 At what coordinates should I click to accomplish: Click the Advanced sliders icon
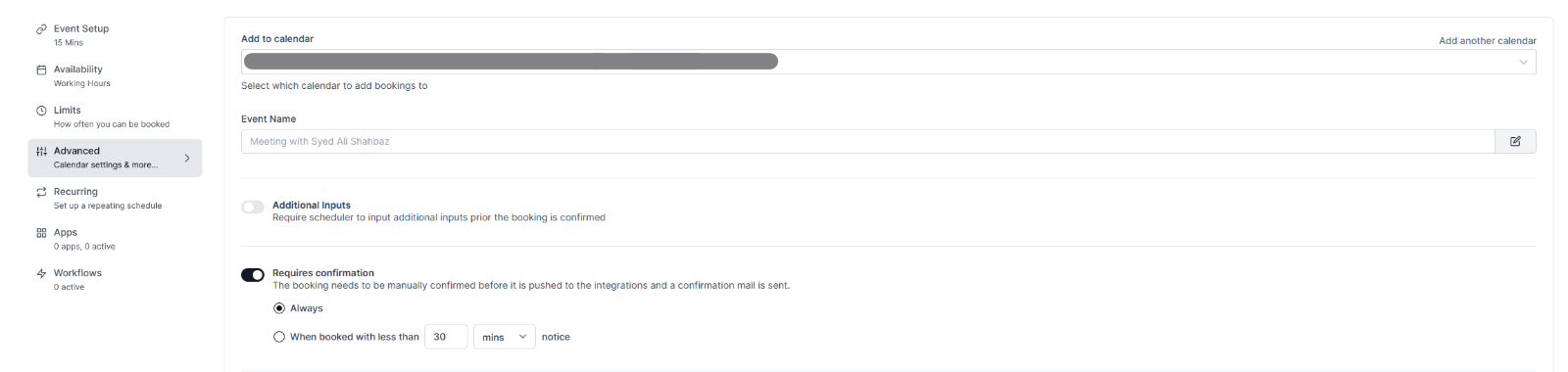point(41,152)
